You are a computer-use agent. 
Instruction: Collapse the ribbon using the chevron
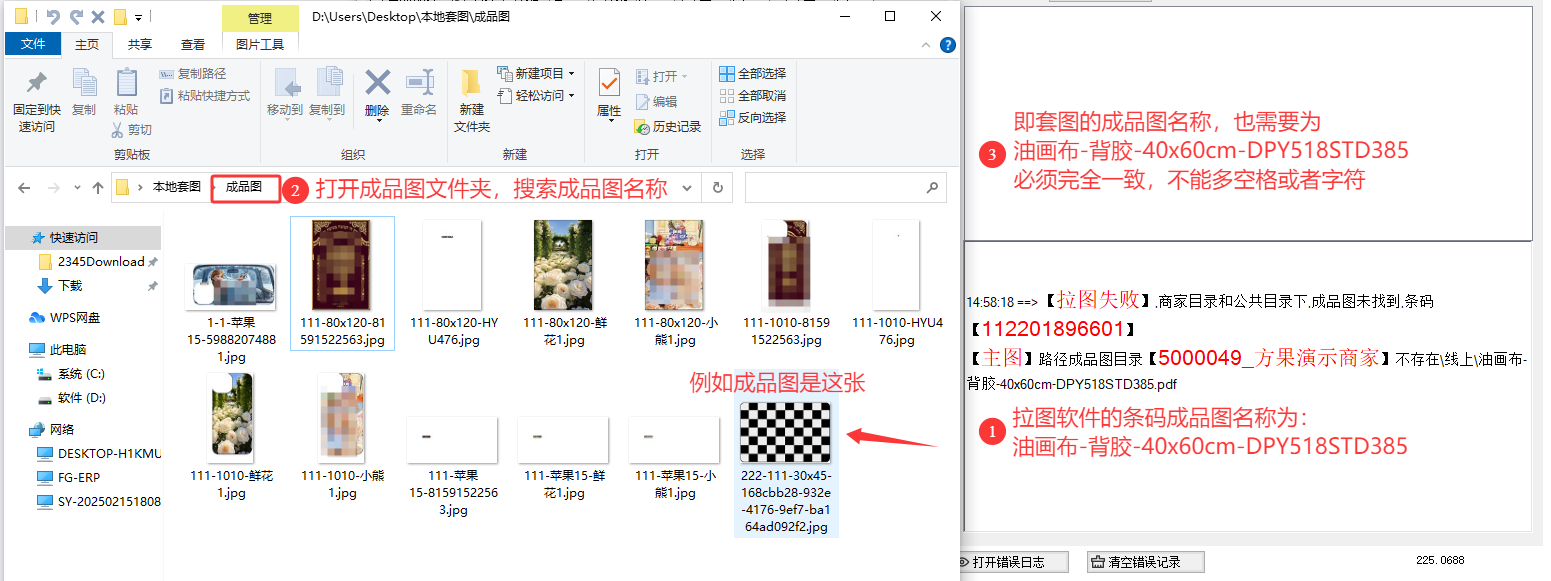pos(925,44)
